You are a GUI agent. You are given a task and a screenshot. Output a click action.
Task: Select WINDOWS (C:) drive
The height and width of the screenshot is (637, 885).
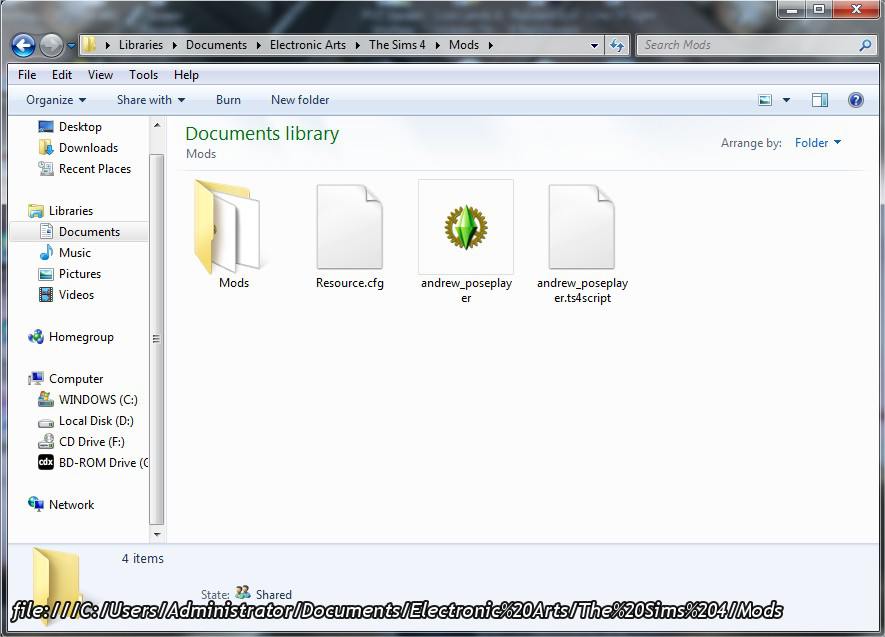click(x=98, y=399)
